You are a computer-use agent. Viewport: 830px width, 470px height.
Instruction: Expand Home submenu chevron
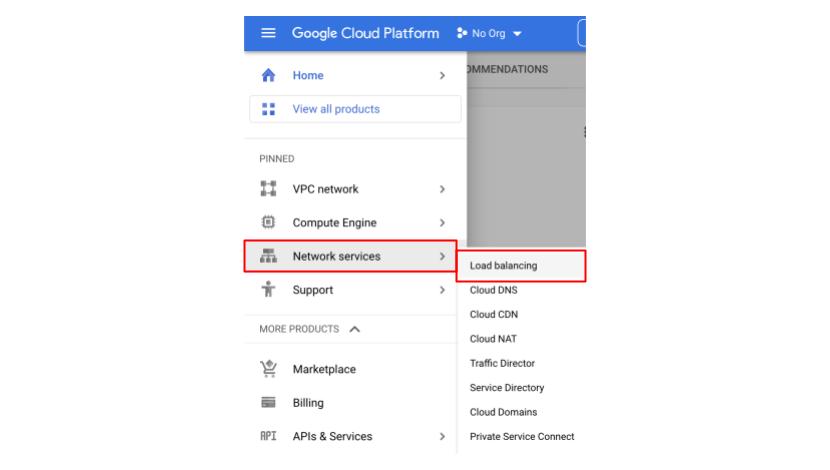442,76
